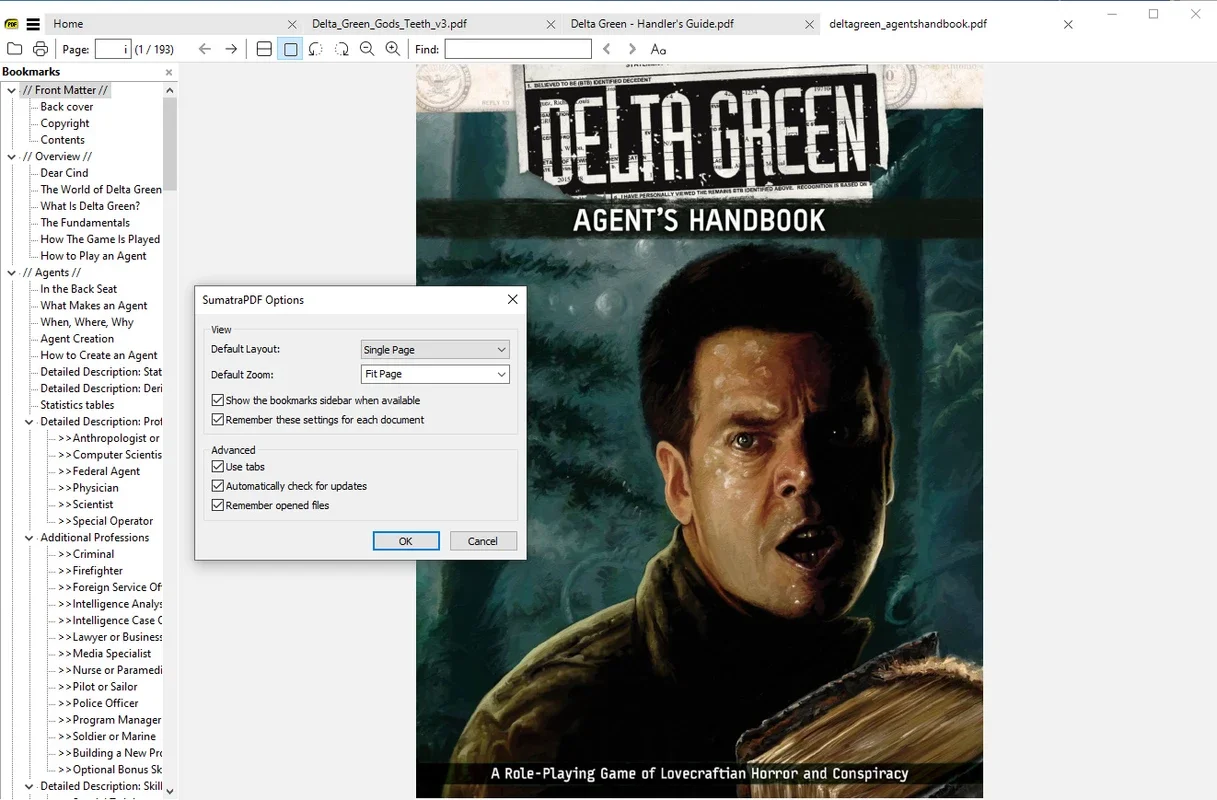Click the Open file folder icon
The image size is (1217, 800).
(x=14, y=49)
